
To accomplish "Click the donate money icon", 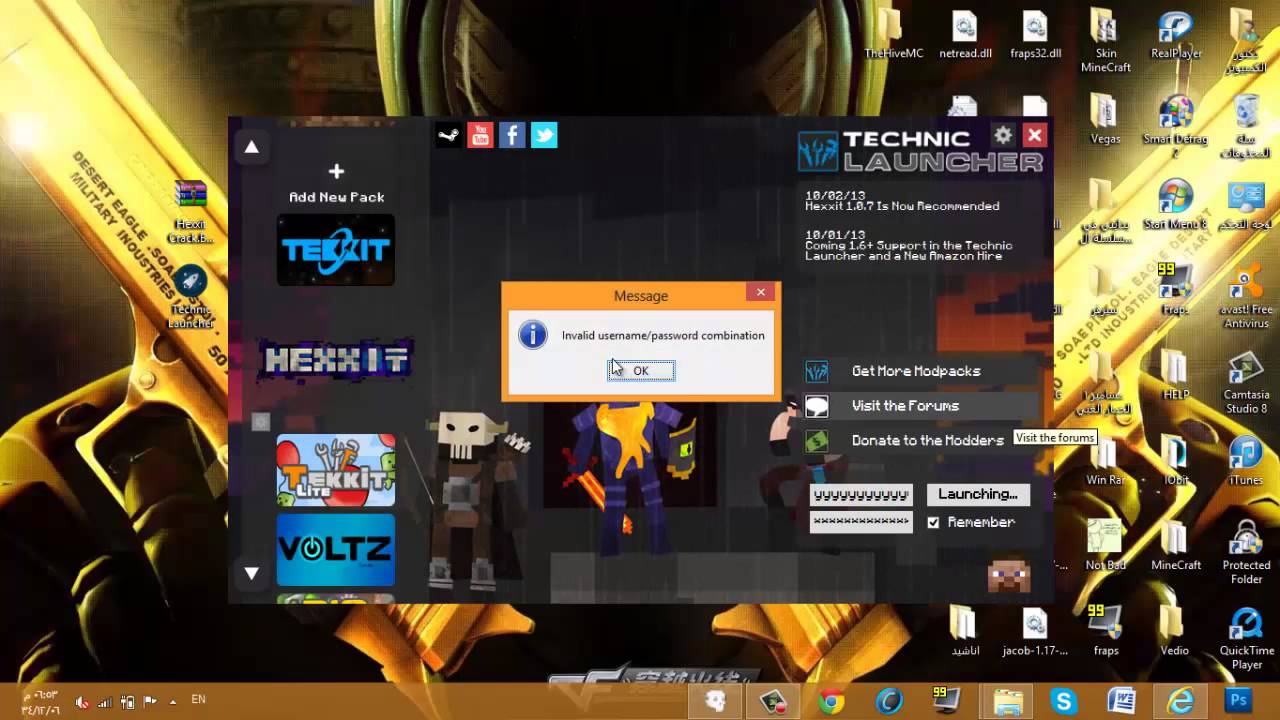I will click(817, 441).
